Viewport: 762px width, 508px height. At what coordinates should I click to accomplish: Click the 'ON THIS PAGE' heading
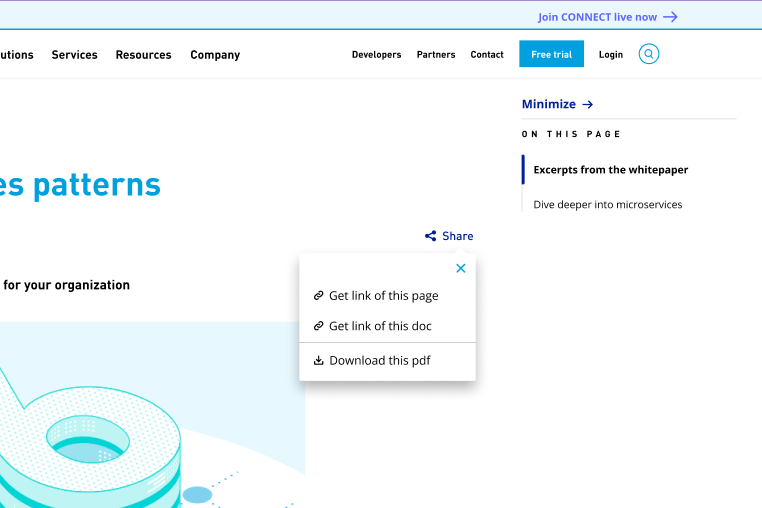tap(571, 134)
